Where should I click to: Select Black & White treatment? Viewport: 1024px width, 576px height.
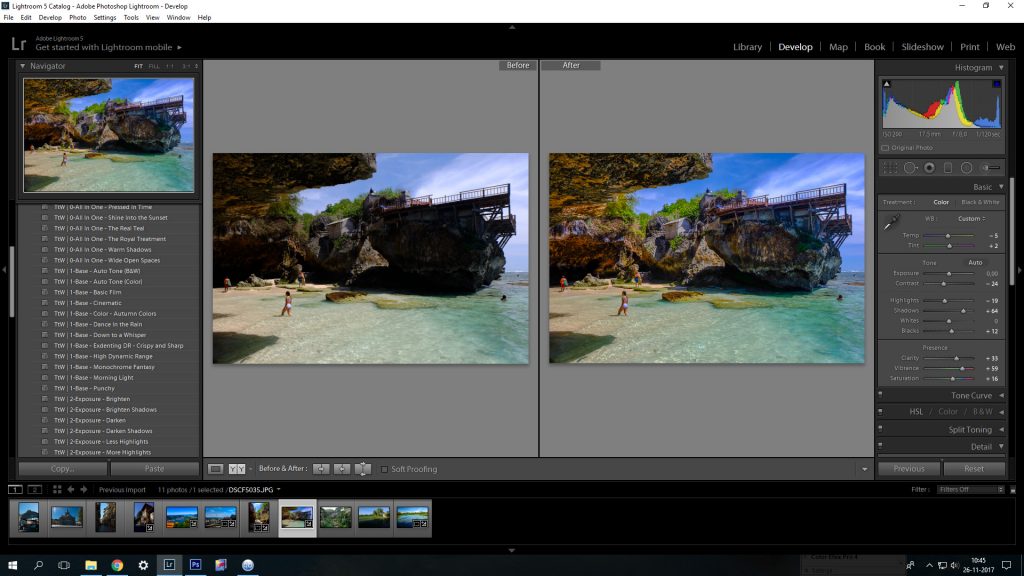coord(980,202)
